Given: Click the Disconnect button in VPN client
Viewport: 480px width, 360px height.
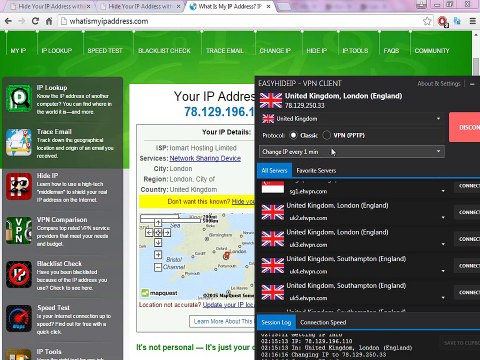Looking at the screenshot, I should [465, 127].
